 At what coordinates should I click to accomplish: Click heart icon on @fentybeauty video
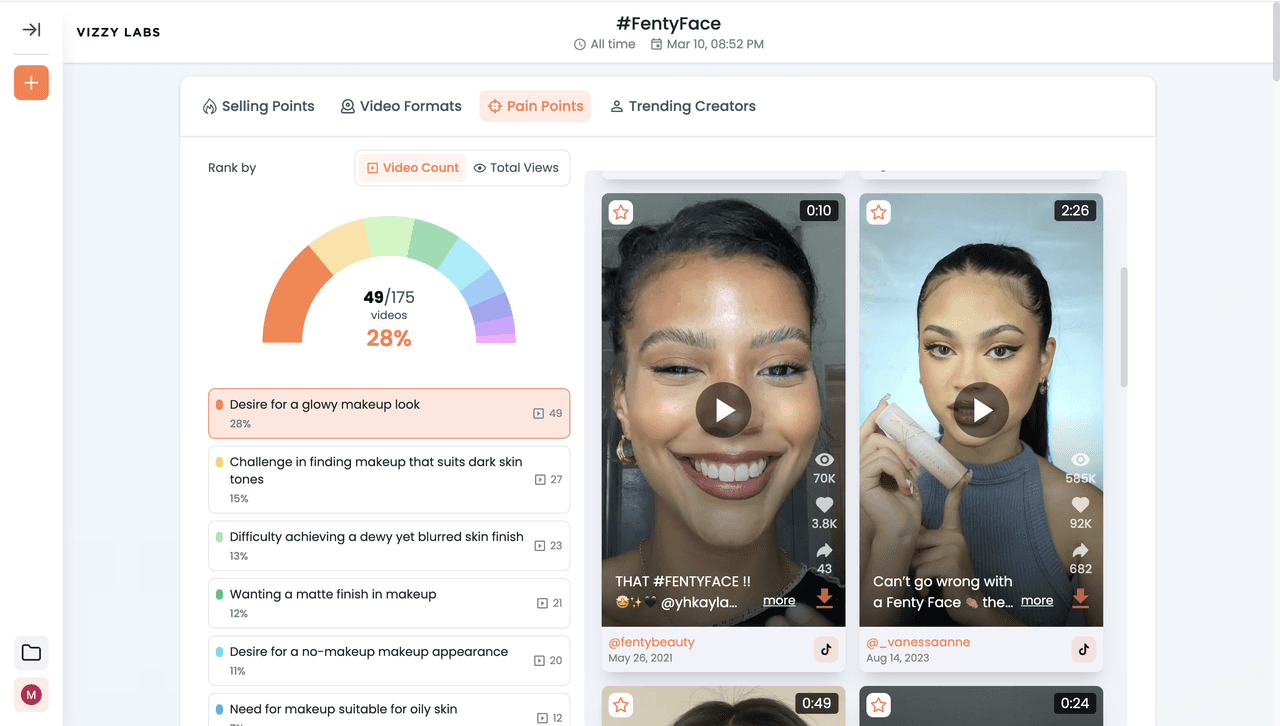point(824,505)
